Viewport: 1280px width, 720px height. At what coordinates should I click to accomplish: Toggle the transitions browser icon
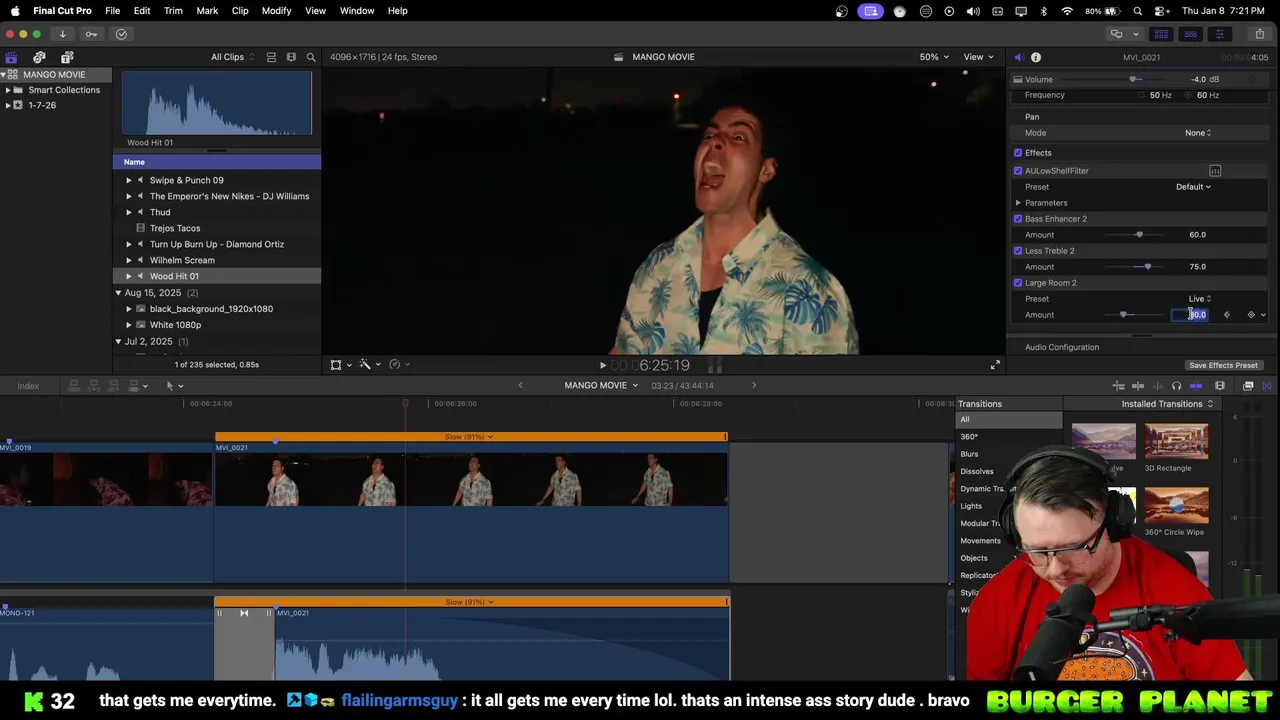[x=1267, y=386]
